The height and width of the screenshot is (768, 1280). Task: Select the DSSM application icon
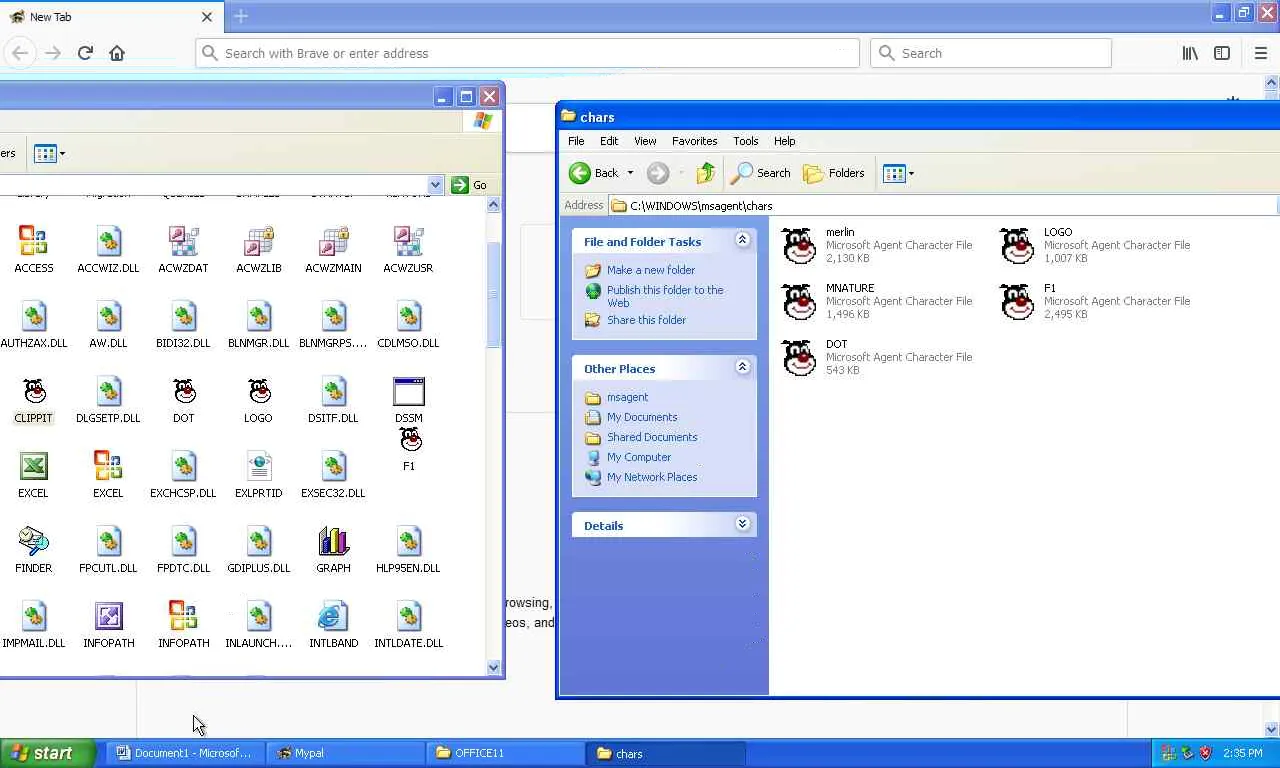408,391
